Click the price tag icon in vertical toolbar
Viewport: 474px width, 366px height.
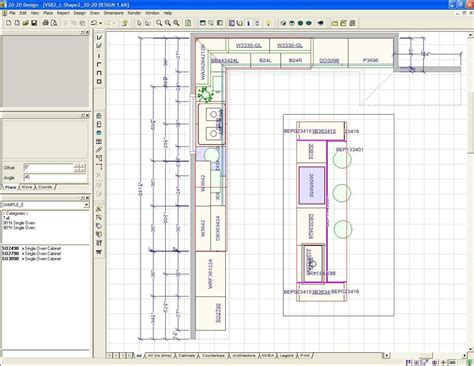coord(99,226)
